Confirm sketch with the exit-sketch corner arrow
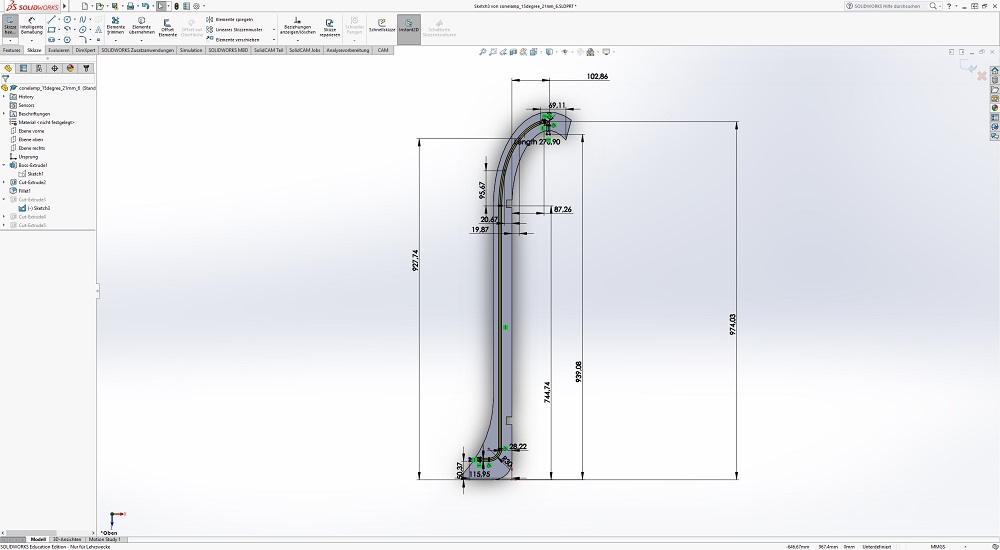Image resolution: width=1000 pixels, height=550 pixels. (967, 66)
